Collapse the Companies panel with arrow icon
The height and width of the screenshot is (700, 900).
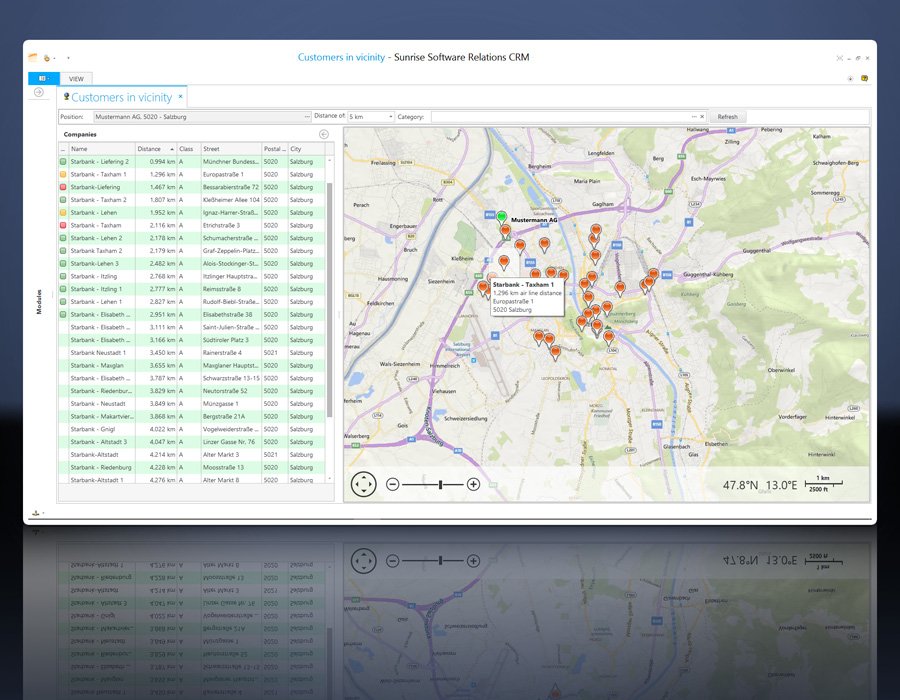point(324,134)
